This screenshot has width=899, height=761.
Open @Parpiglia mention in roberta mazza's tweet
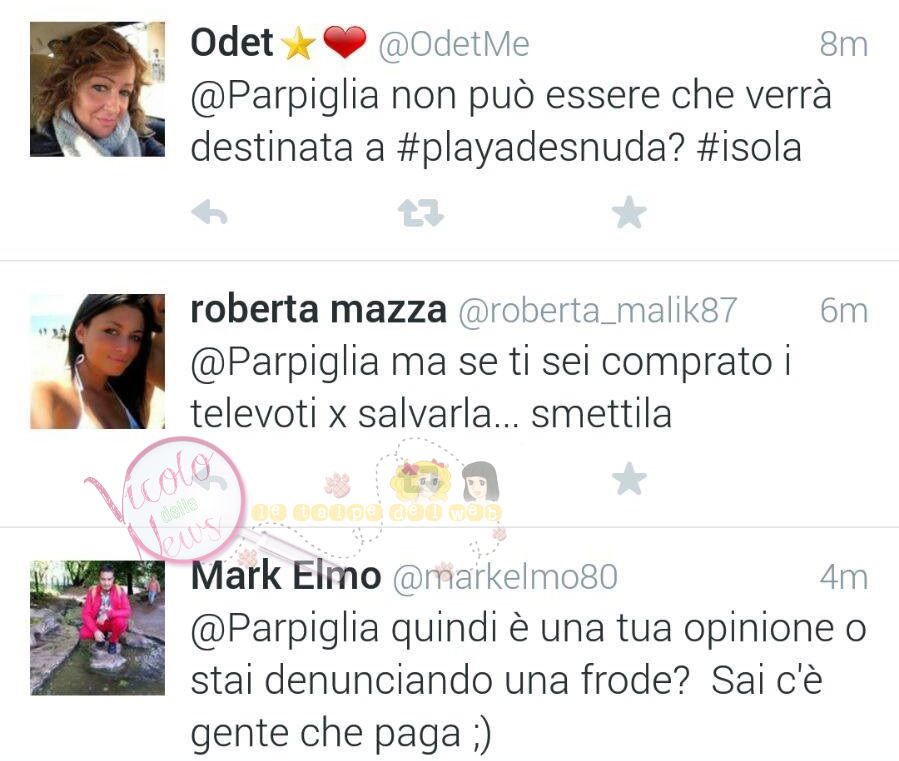[x=285, y=363]
